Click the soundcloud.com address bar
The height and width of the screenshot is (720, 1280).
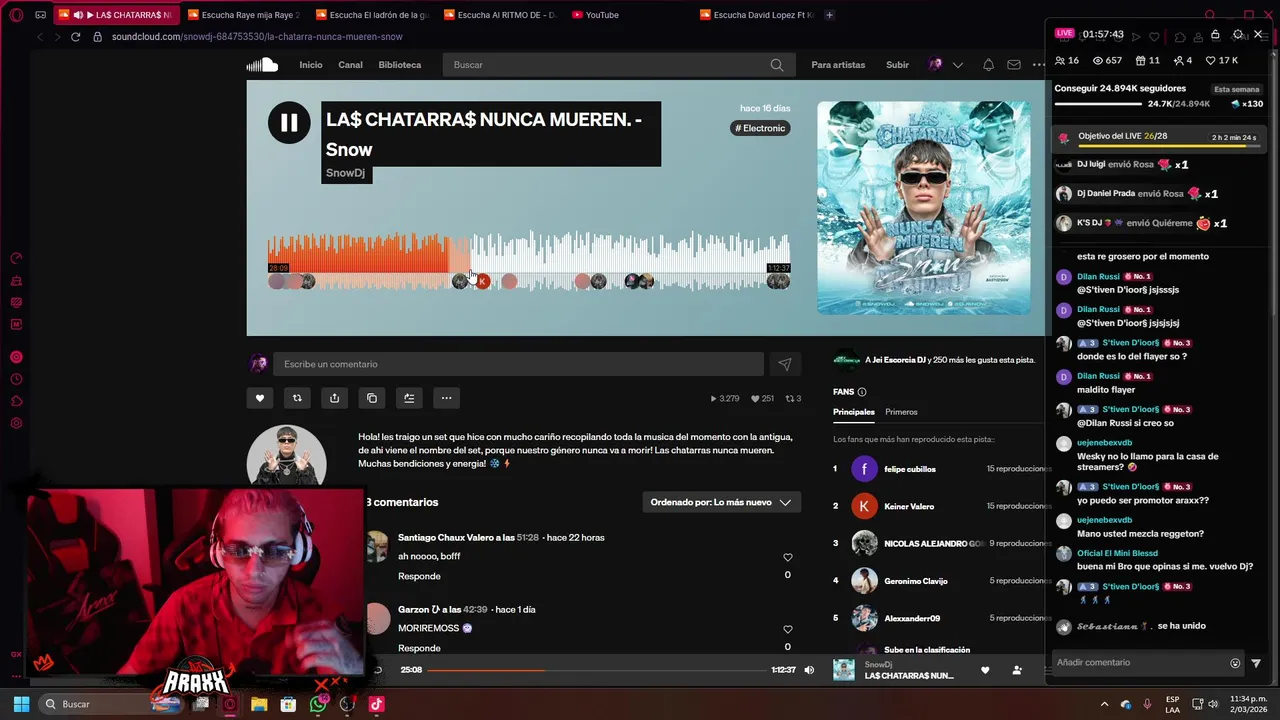257,37
